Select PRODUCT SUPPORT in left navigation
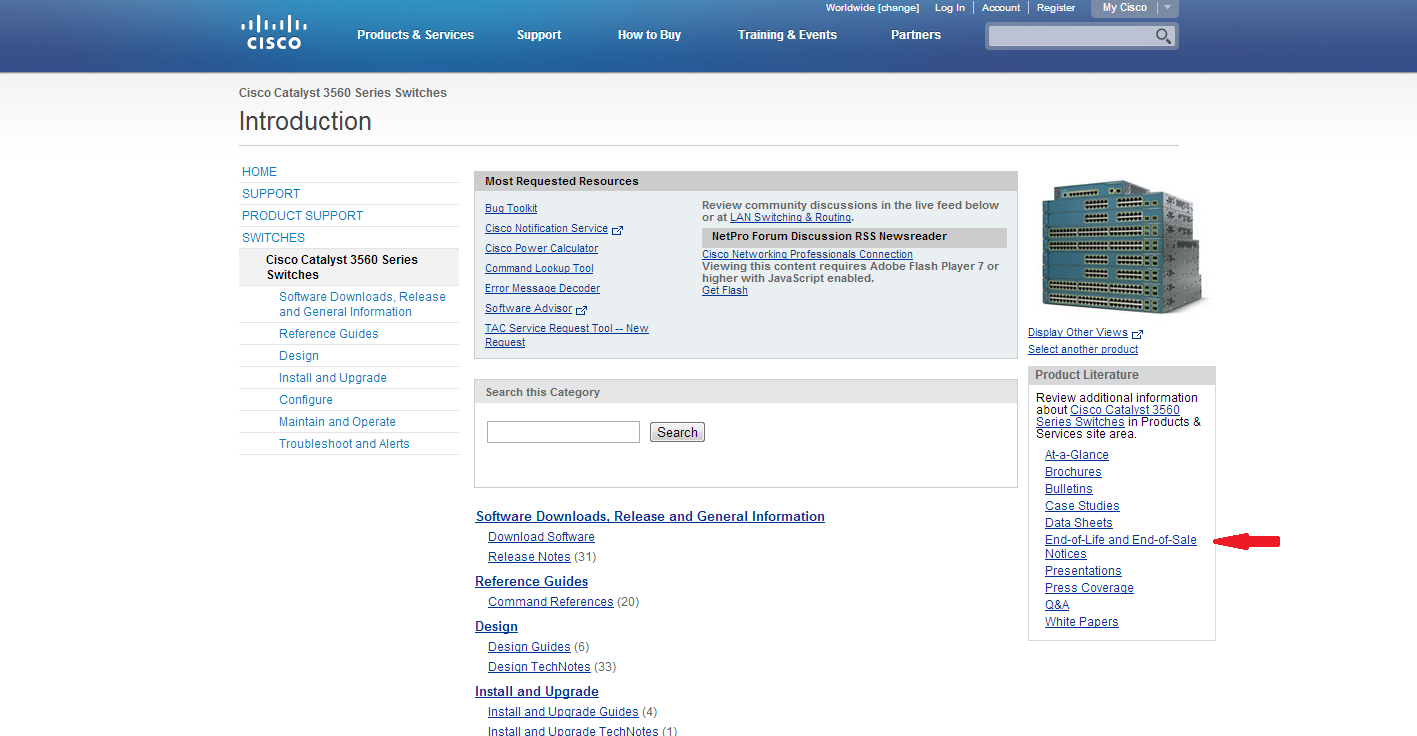Screen dimensions: 1417x736 302,216
